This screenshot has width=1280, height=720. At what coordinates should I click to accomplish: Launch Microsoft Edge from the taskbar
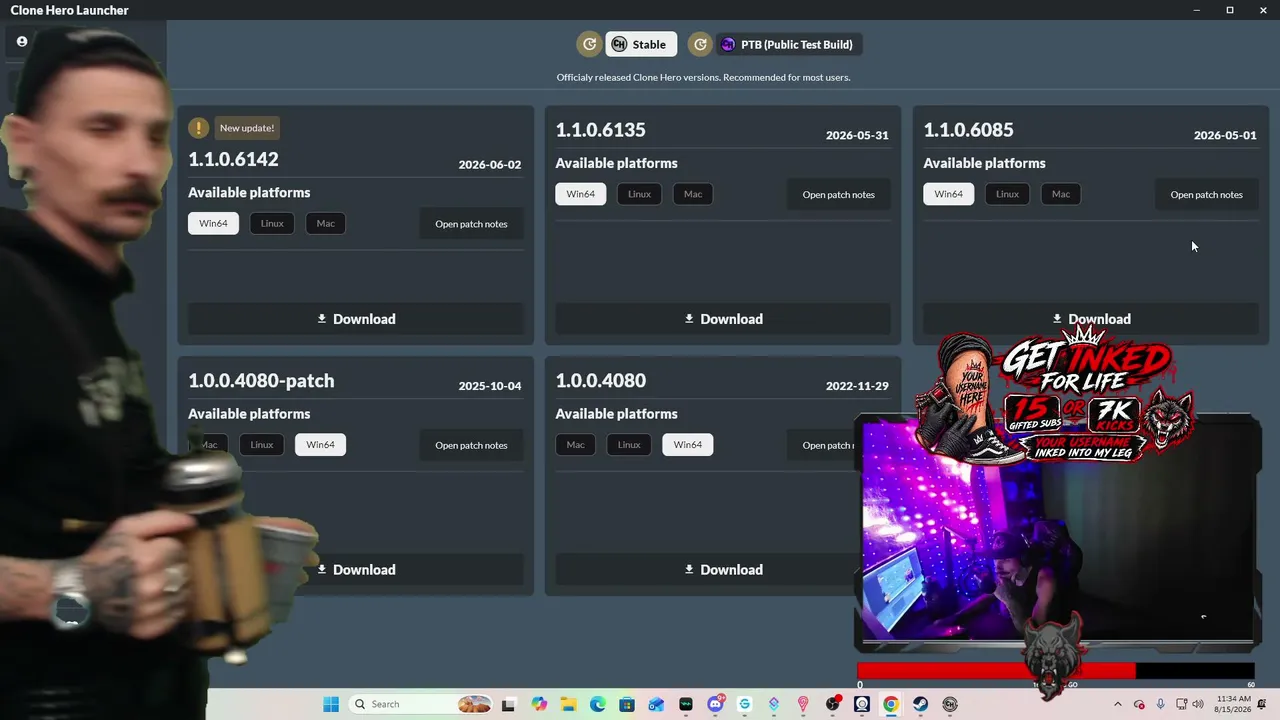598,704
